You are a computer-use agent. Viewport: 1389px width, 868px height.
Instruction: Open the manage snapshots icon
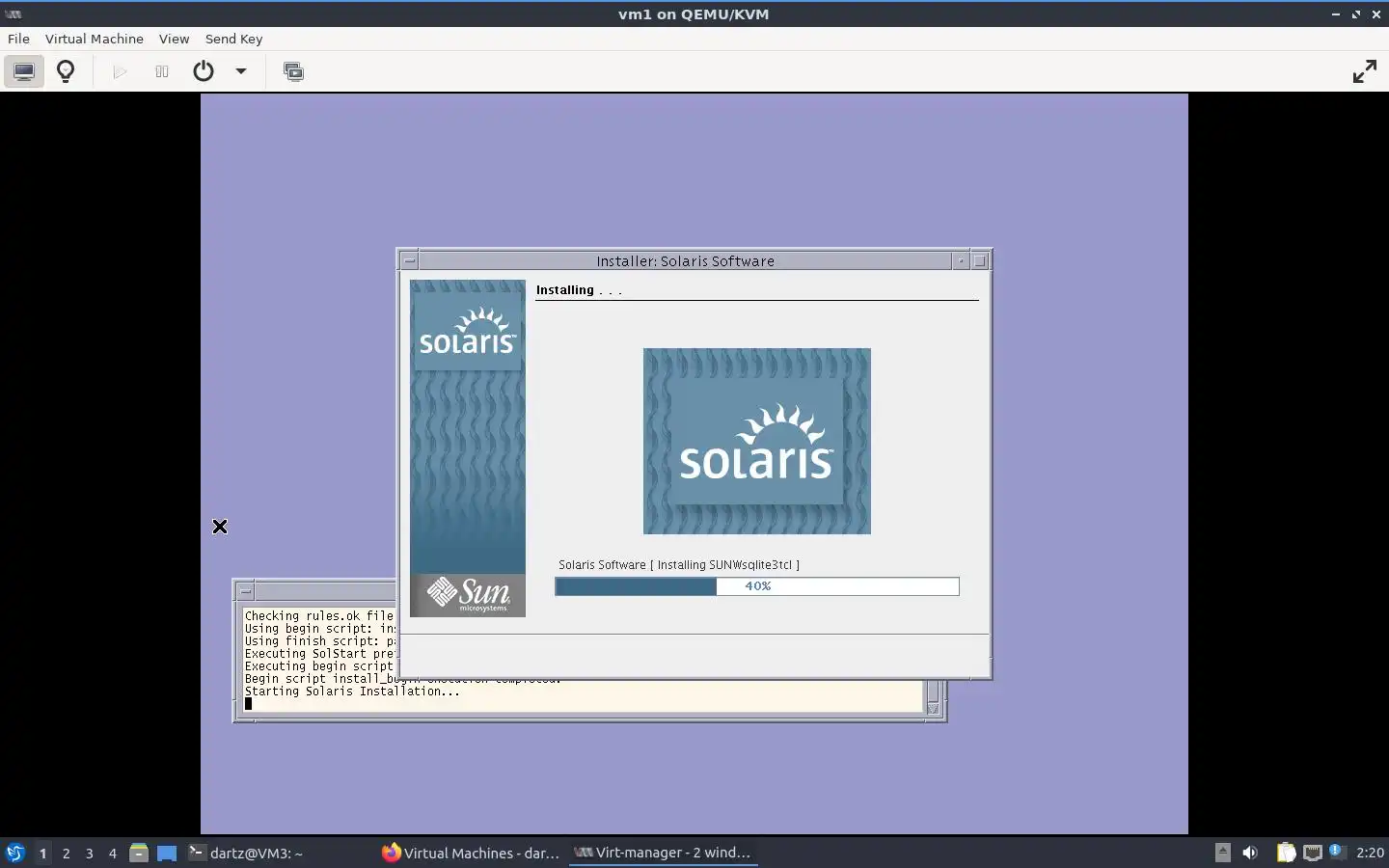(x=293, y=71)
